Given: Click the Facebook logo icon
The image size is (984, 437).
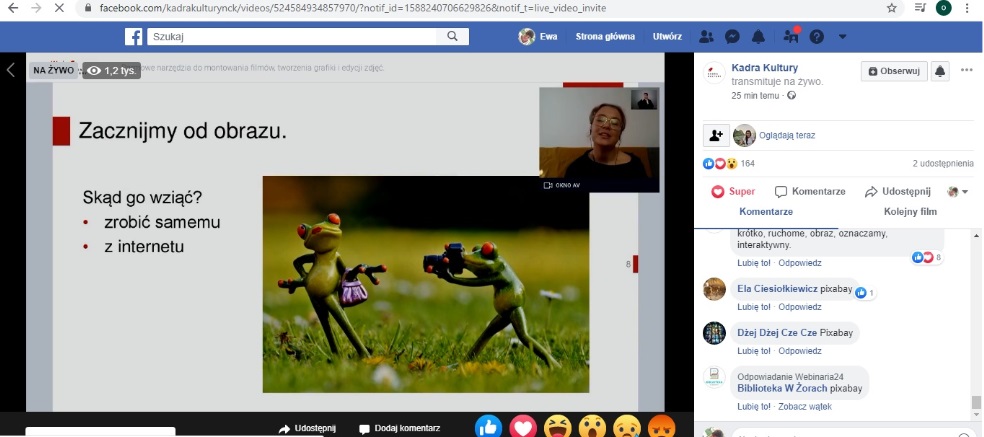Looking at the screenshot, I should pyautogui.click(x=133, y=37).
